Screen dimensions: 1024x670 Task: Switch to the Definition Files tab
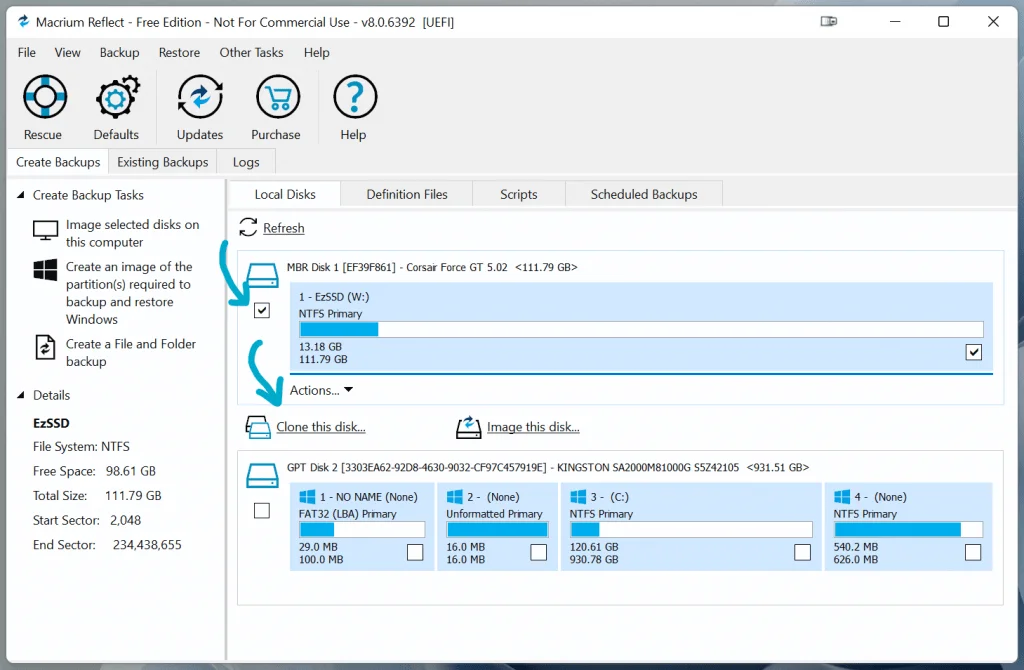[407, 195]
